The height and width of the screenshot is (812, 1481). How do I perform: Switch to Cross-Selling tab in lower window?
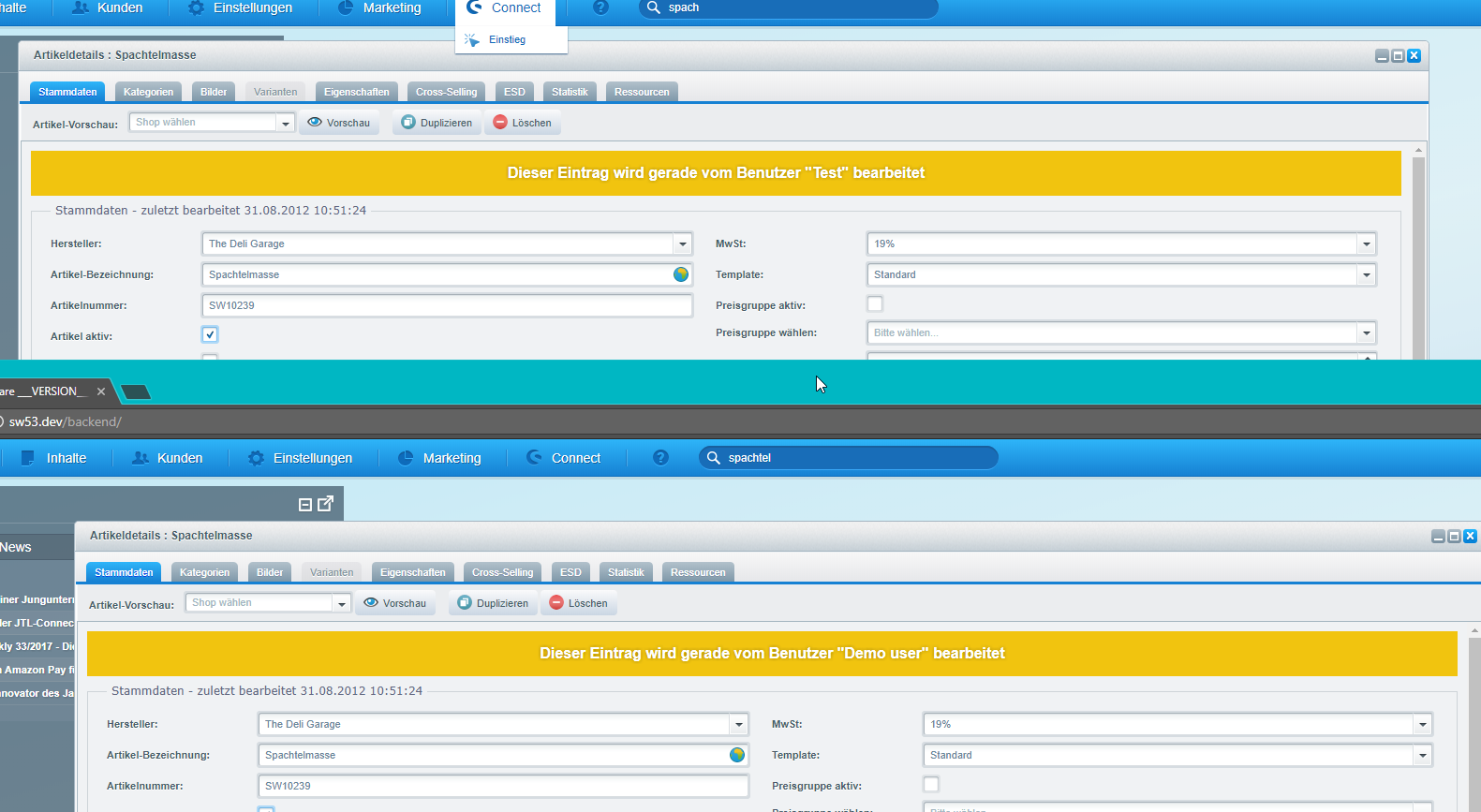(x=502, y=572)
